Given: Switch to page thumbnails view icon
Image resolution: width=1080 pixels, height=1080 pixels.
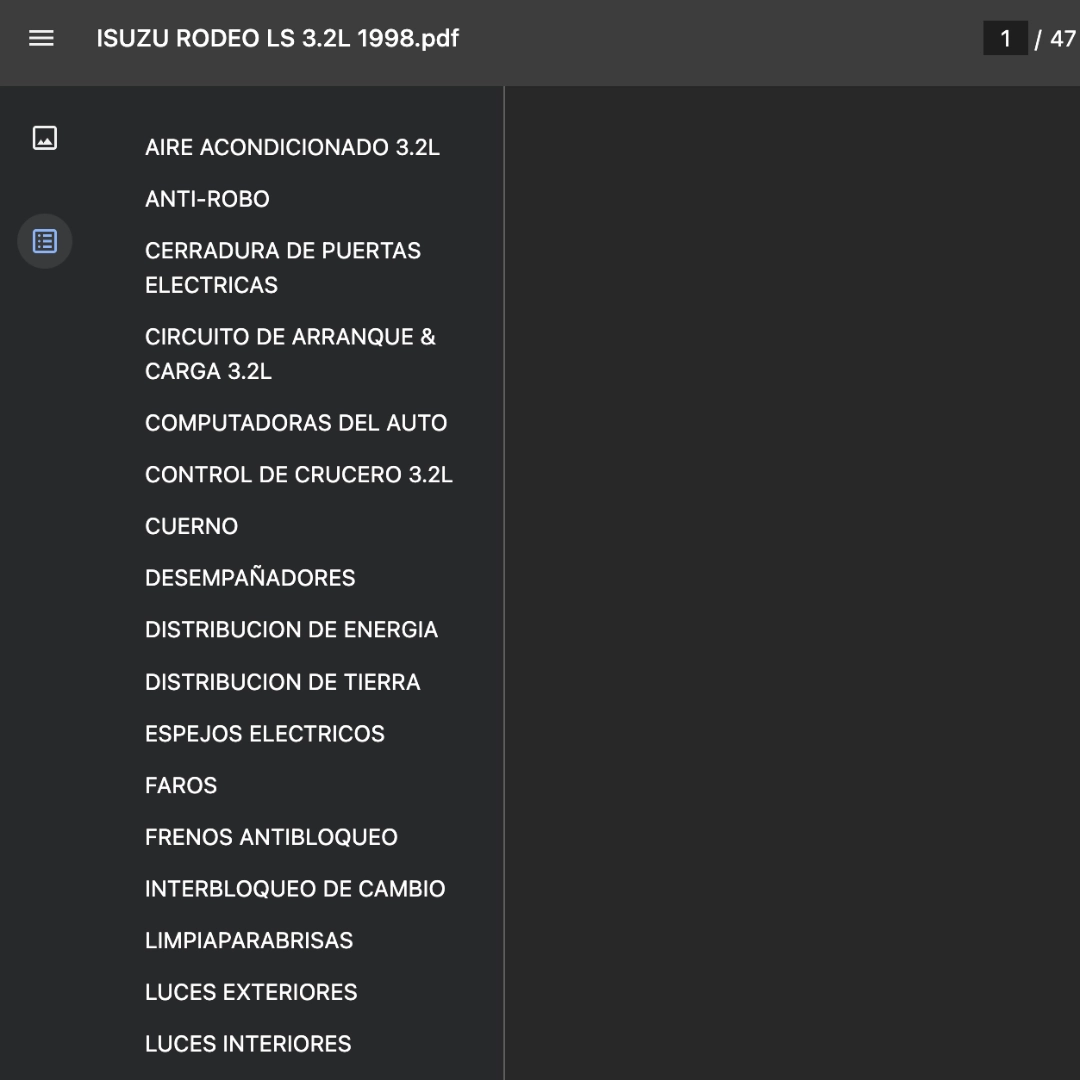Looking at the screenshot, I should pyautogui.click(x=45, y=138).
